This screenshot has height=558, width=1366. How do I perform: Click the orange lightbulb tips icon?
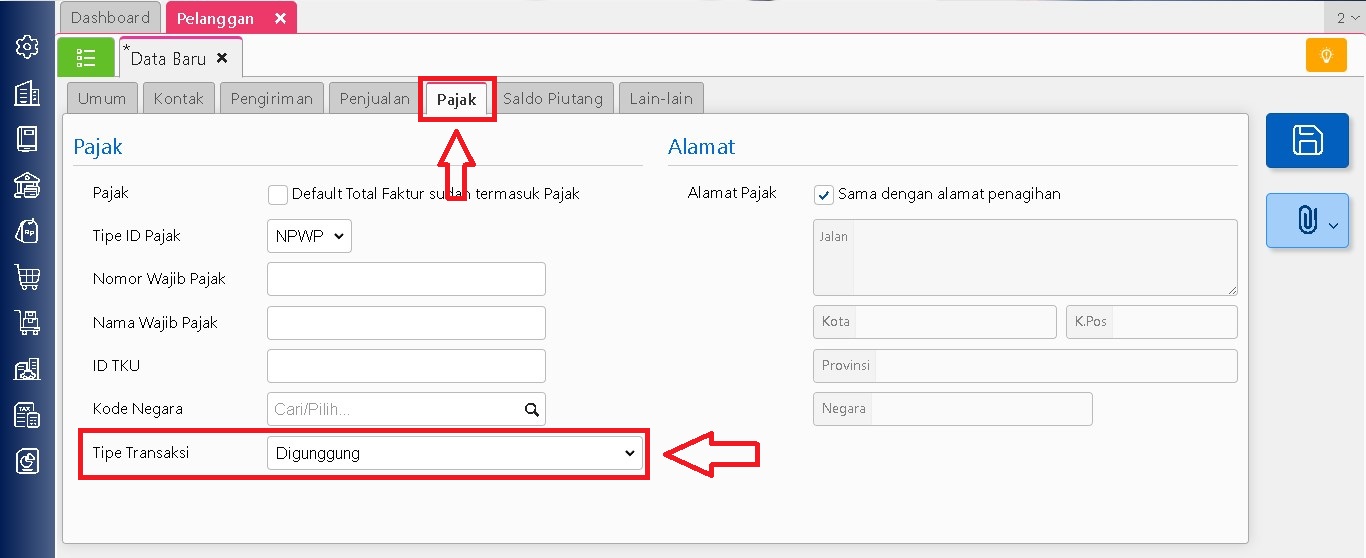pyautogui.click(x=1326, y=55)
